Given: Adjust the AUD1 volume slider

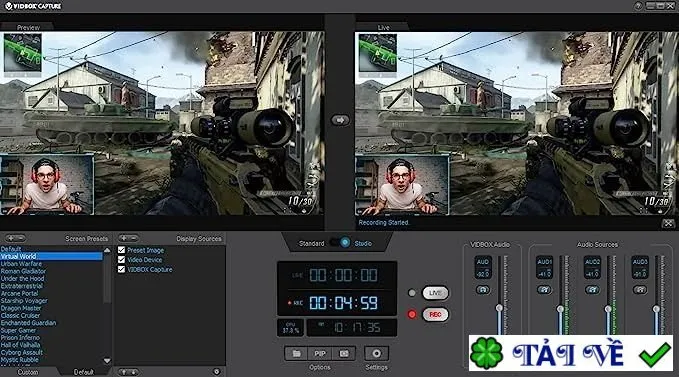Looking at the screenshot, I should pyautogui.click(x=560, y=309).
